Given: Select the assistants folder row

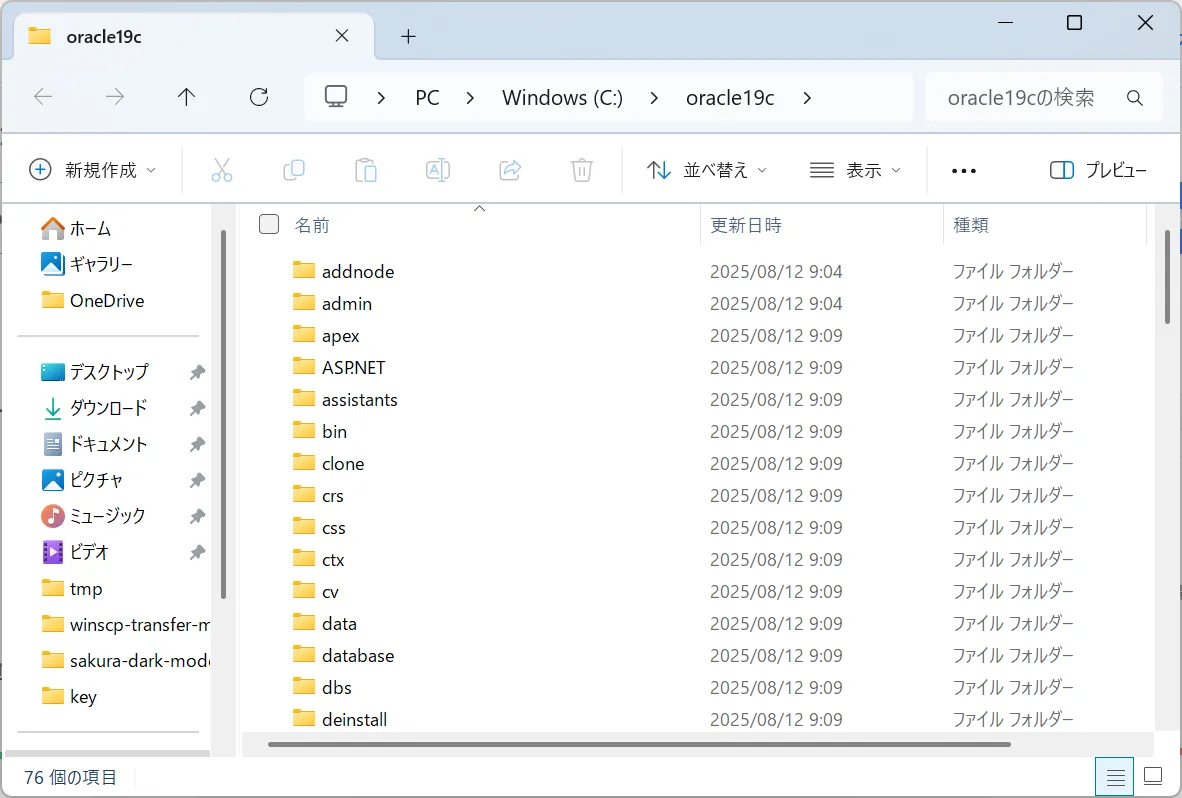Looking at the screenshot, I should 697,399.
